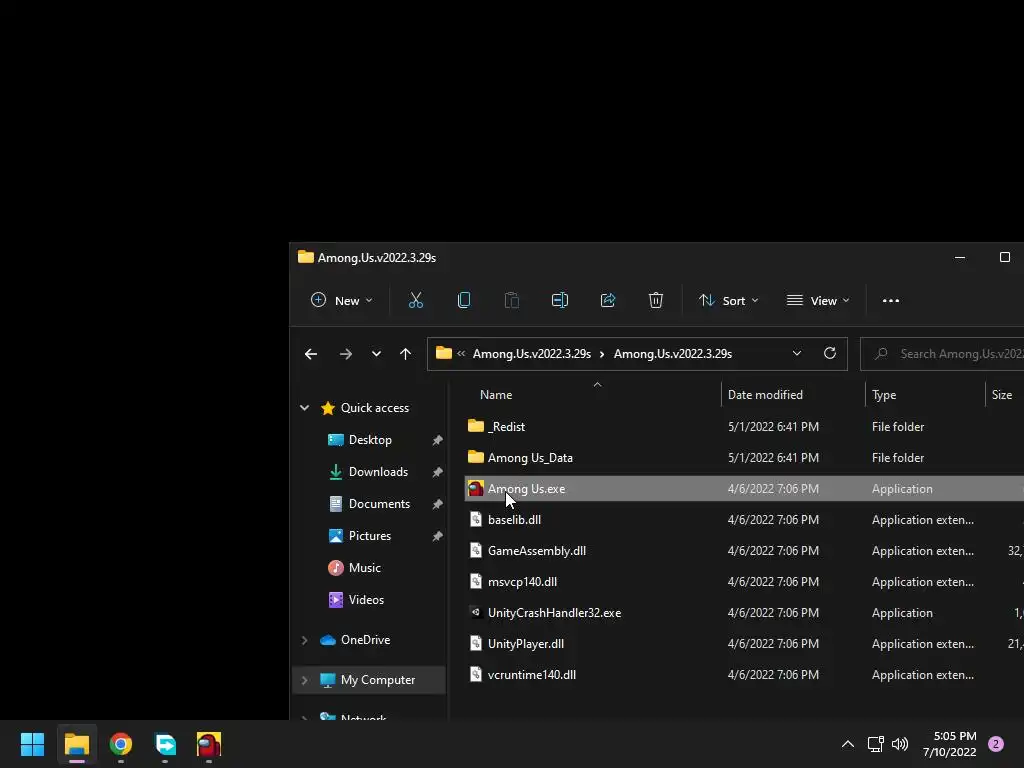This screenshot has width=1024, height=768.
Task: Select the GameAssembly.dll file
Action: (744, 551)
